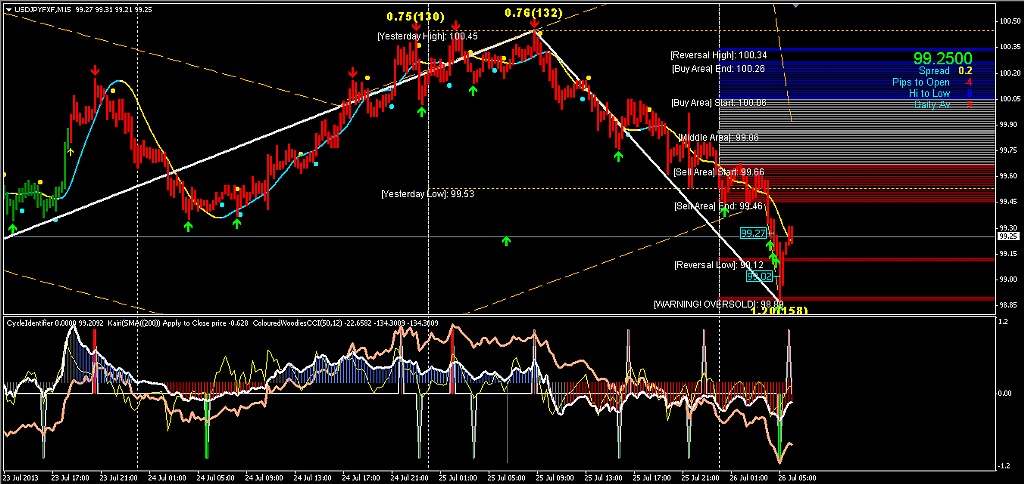Click the 98.85 price scale label
The height and width of the screenshot is (484, 1024).
click(1009, 305)
